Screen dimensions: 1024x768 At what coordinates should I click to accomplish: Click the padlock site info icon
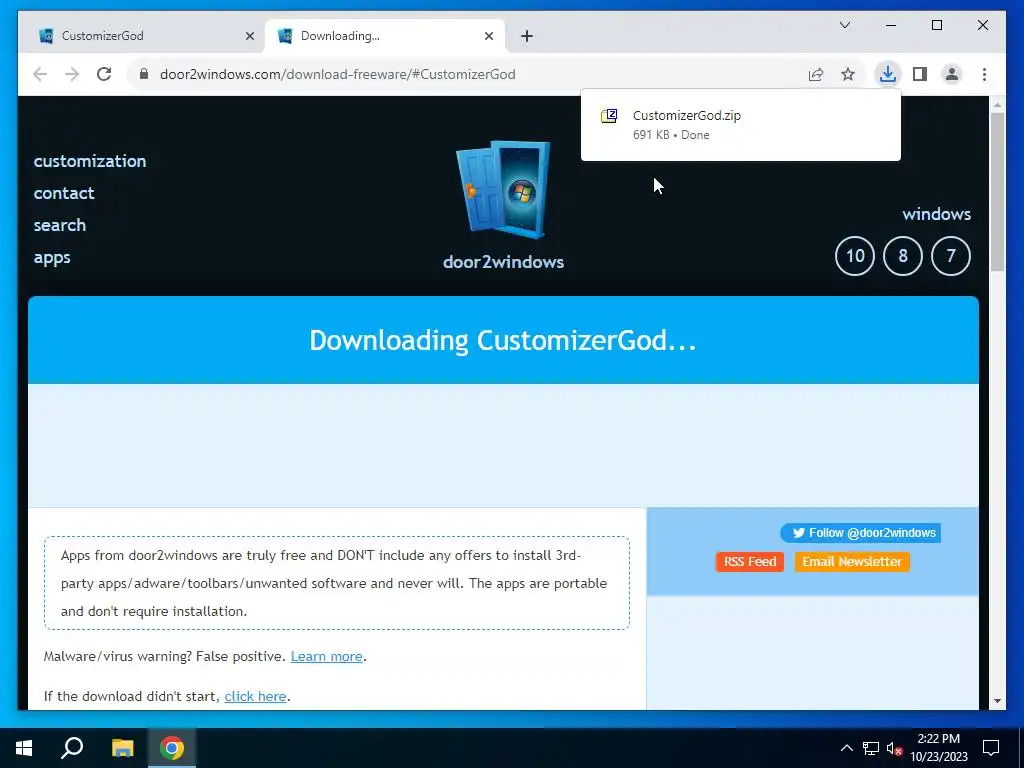pos(144,74)
